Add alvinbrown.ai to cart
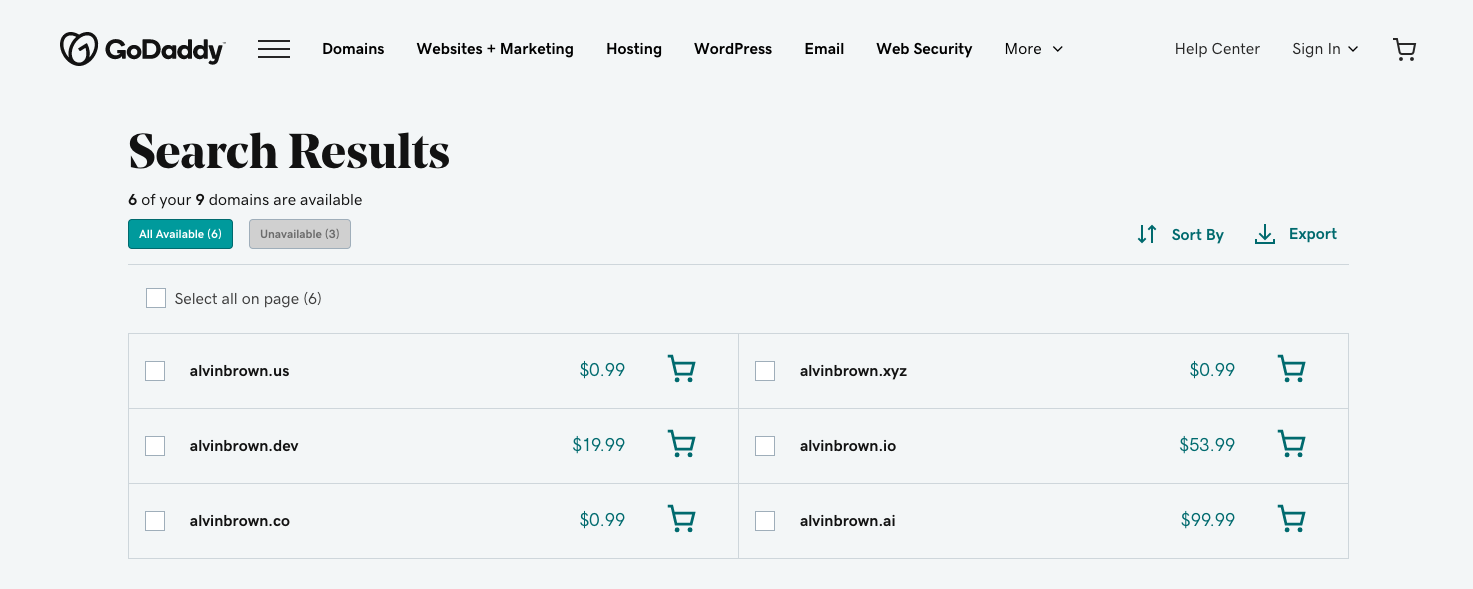1473x589 pixels. point(1291,520)
